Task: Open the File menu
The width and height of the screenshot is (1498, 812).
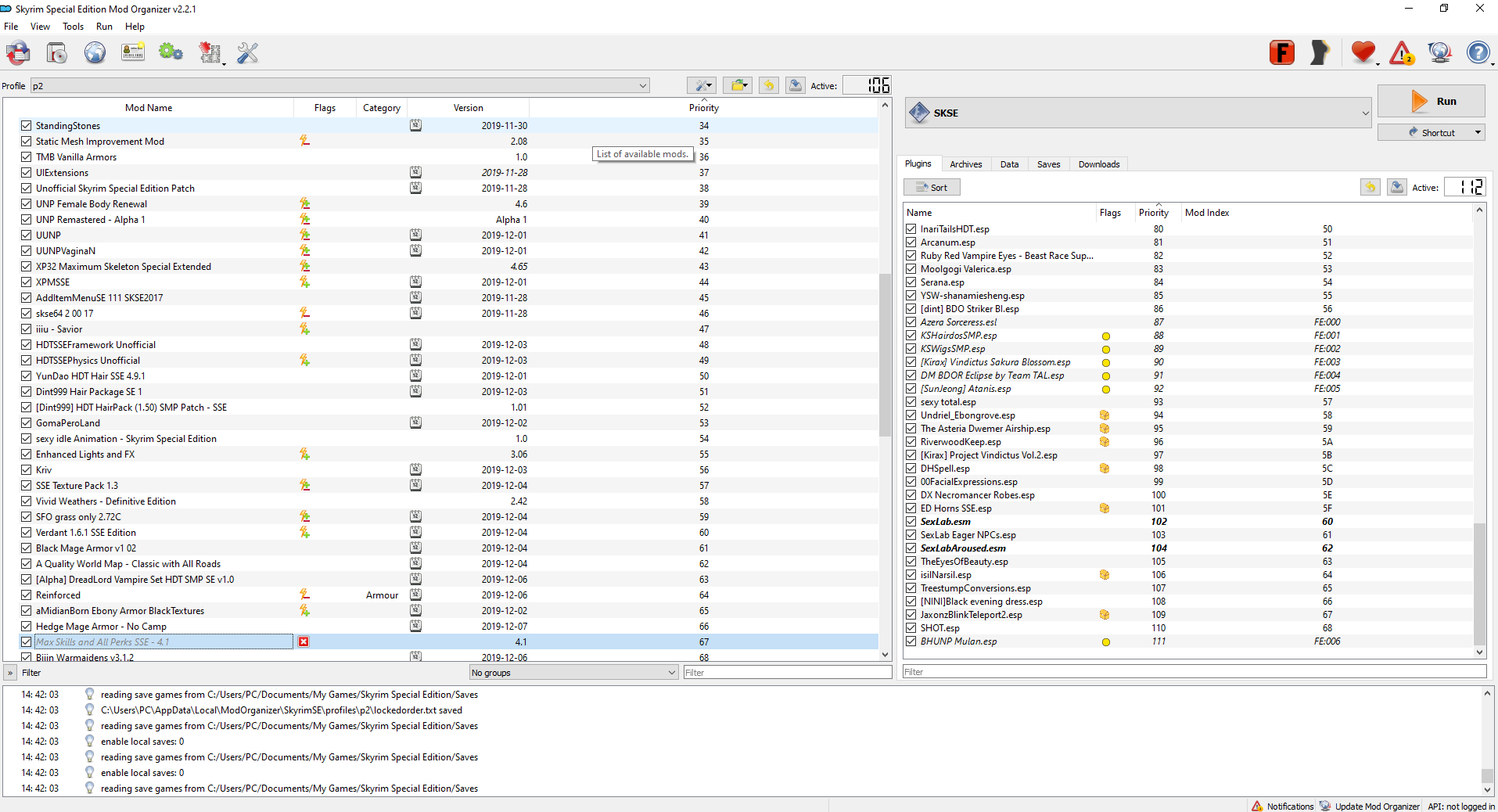Action: tap(11, 27)
